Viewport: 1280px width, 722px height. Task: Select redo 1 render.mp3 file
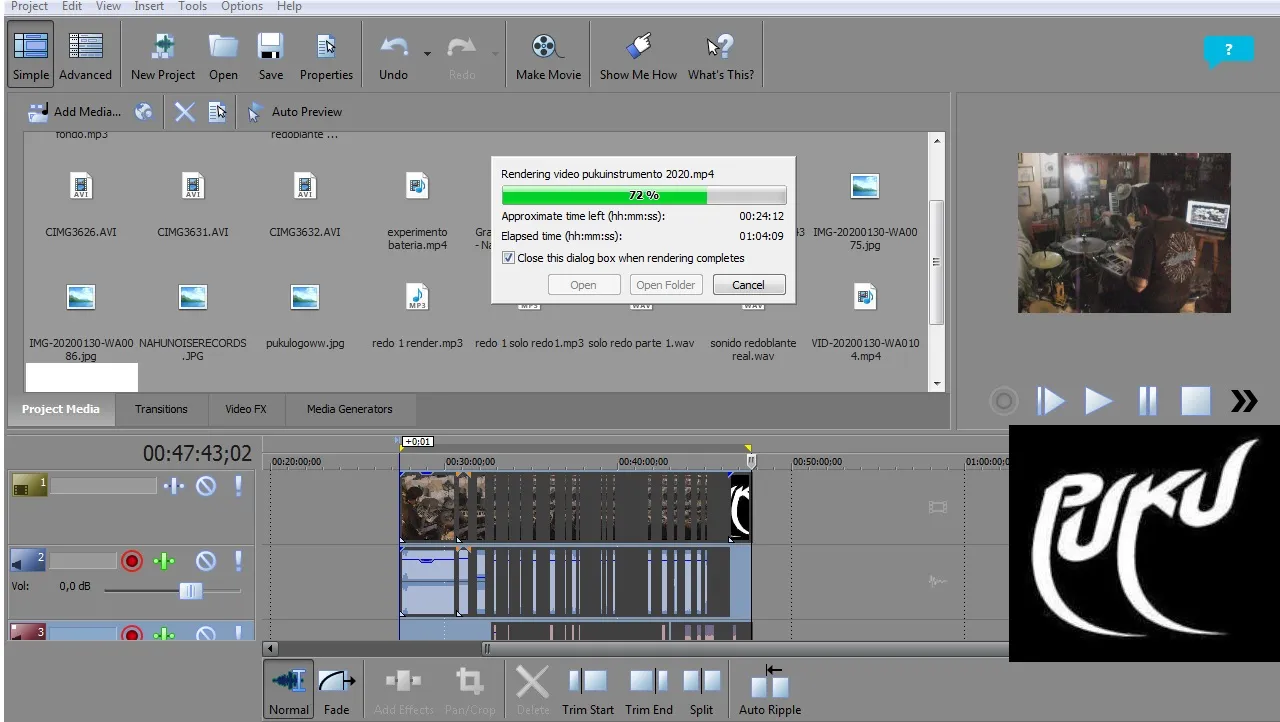[x=417, y=316]
